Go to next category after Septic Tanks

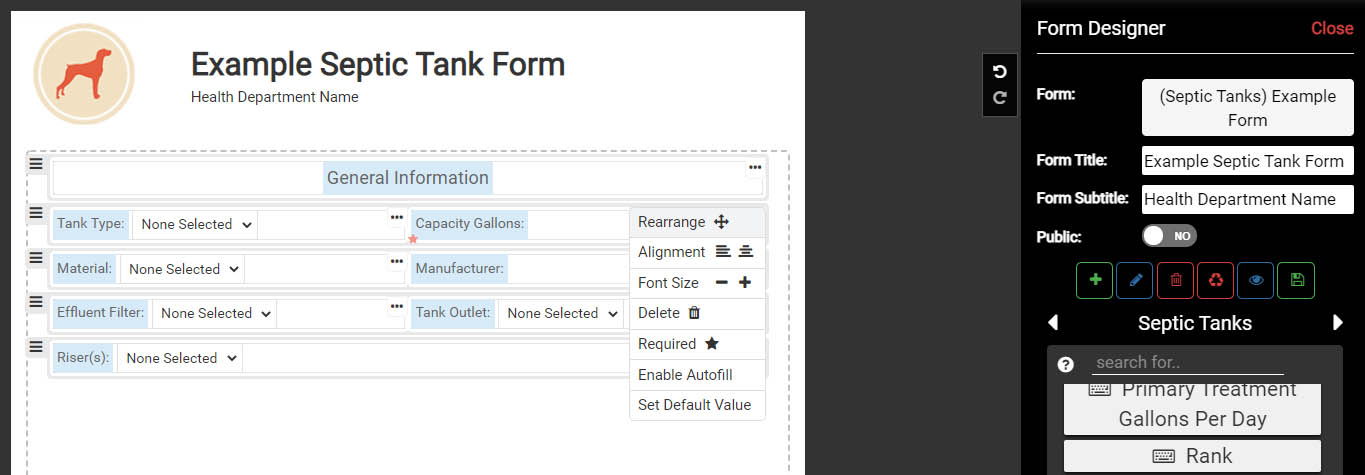click(x=1338, y=323)
